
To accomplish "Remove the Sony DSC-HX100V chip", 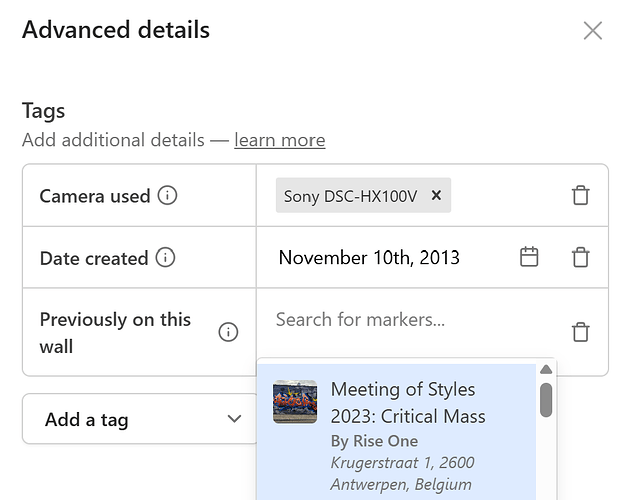I will point(436,195).
